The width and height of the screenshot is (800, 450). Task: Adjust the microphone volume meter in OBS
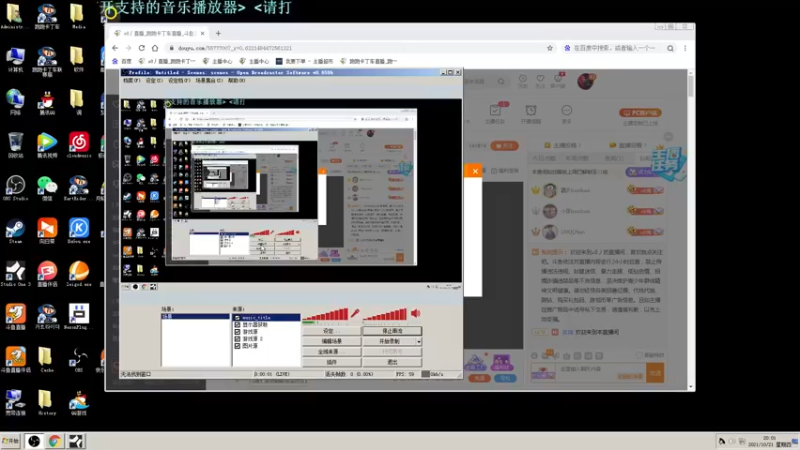tap(325, 315)
